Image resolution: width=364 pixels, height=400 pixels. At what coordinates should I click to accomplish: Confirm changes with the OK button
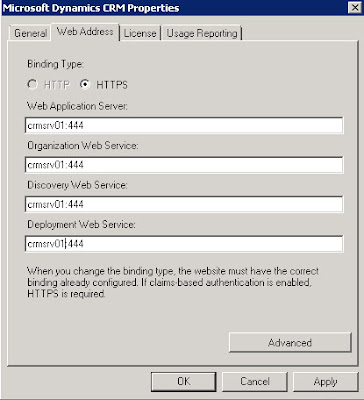click(183, 381)
